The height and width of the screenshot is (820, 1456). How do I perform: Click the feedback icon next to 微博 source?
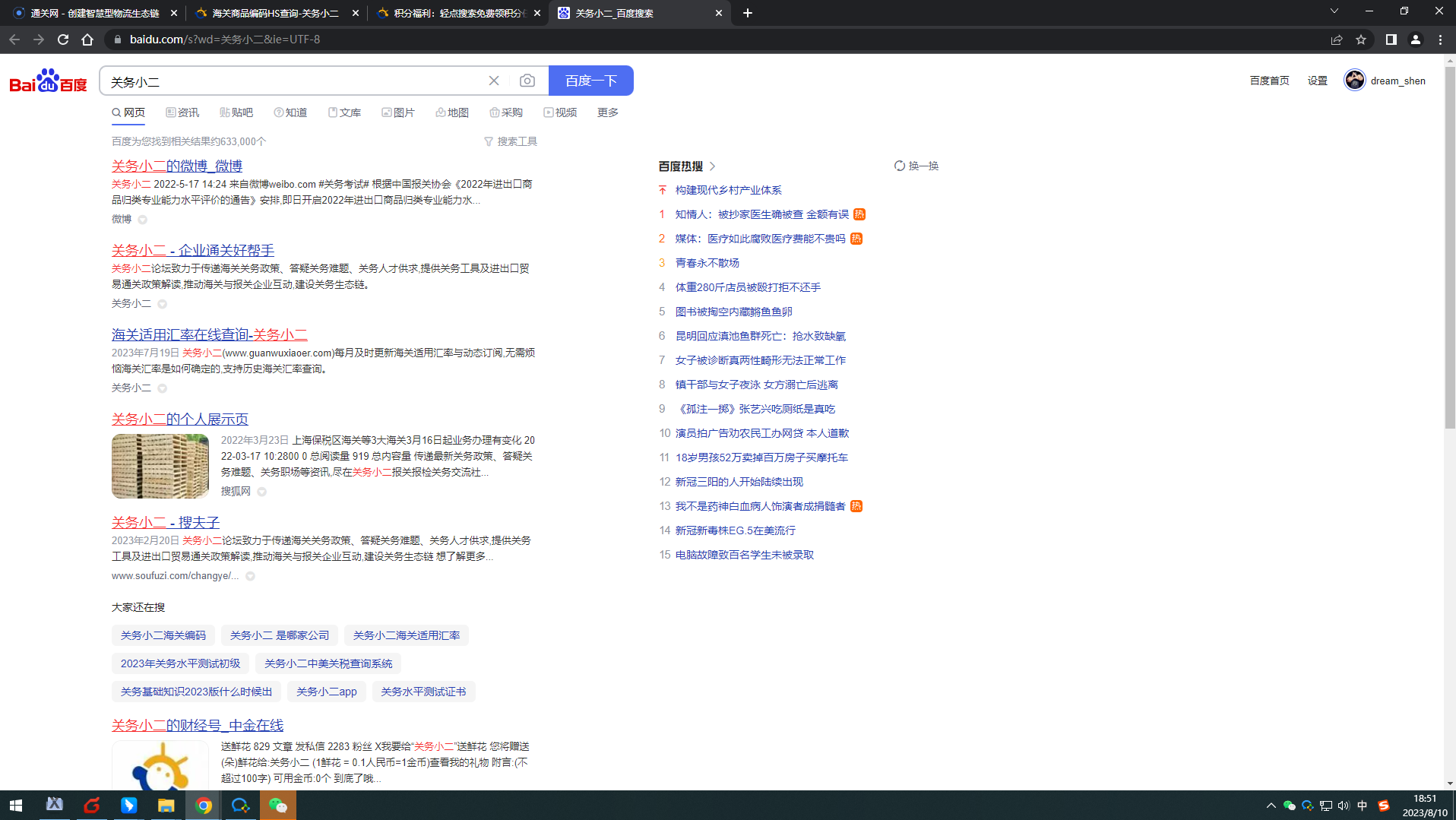(x=142, y=220)
